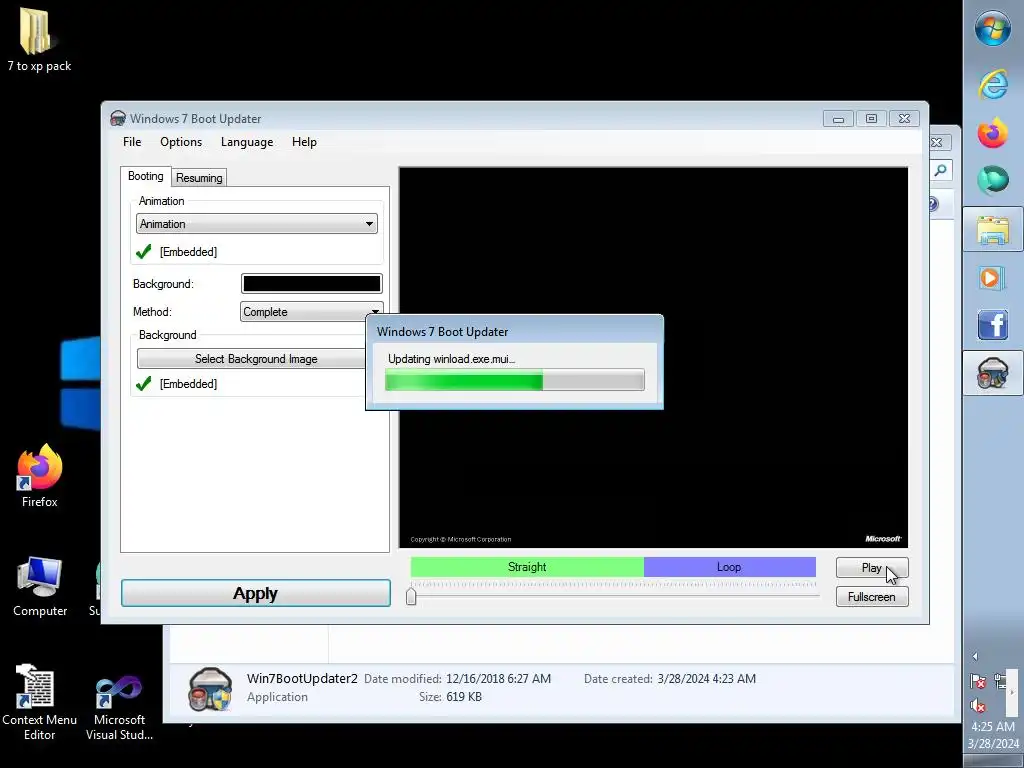Switch to Windows Explorer in the taskbar
1024x768 pixels.
pyautogui.click(x=993, y=230)
